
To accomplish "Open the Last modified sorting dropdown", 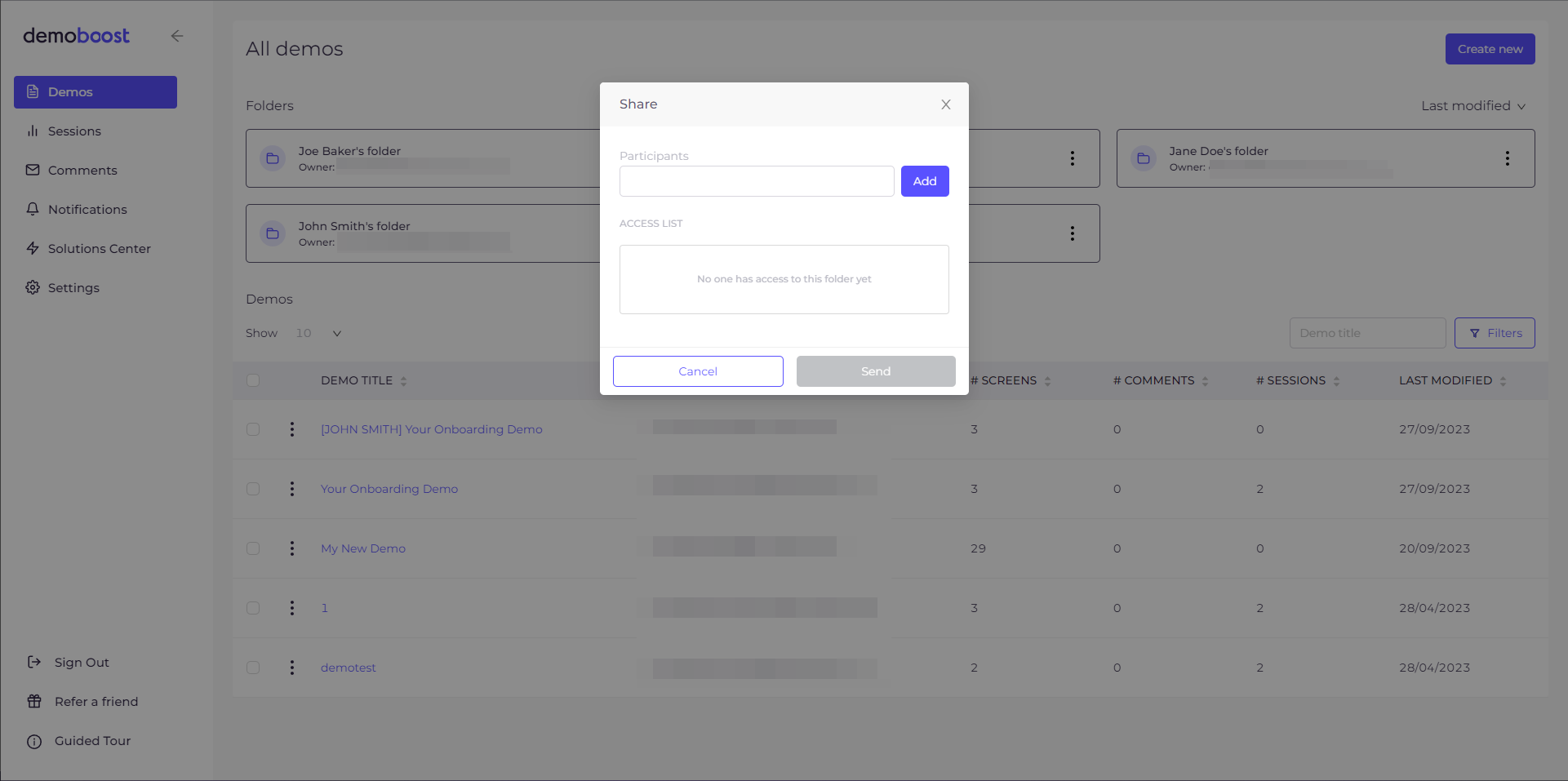I will coord(1473,105).
